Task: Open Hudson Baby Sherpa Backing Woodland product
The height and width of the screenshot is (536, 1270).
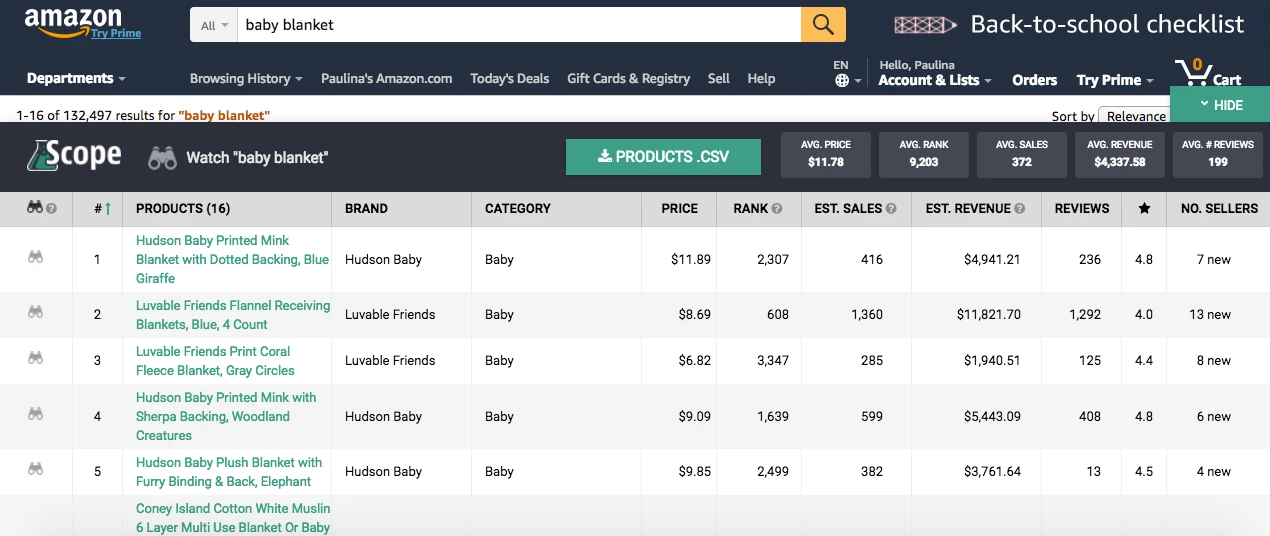Action: 226,416
